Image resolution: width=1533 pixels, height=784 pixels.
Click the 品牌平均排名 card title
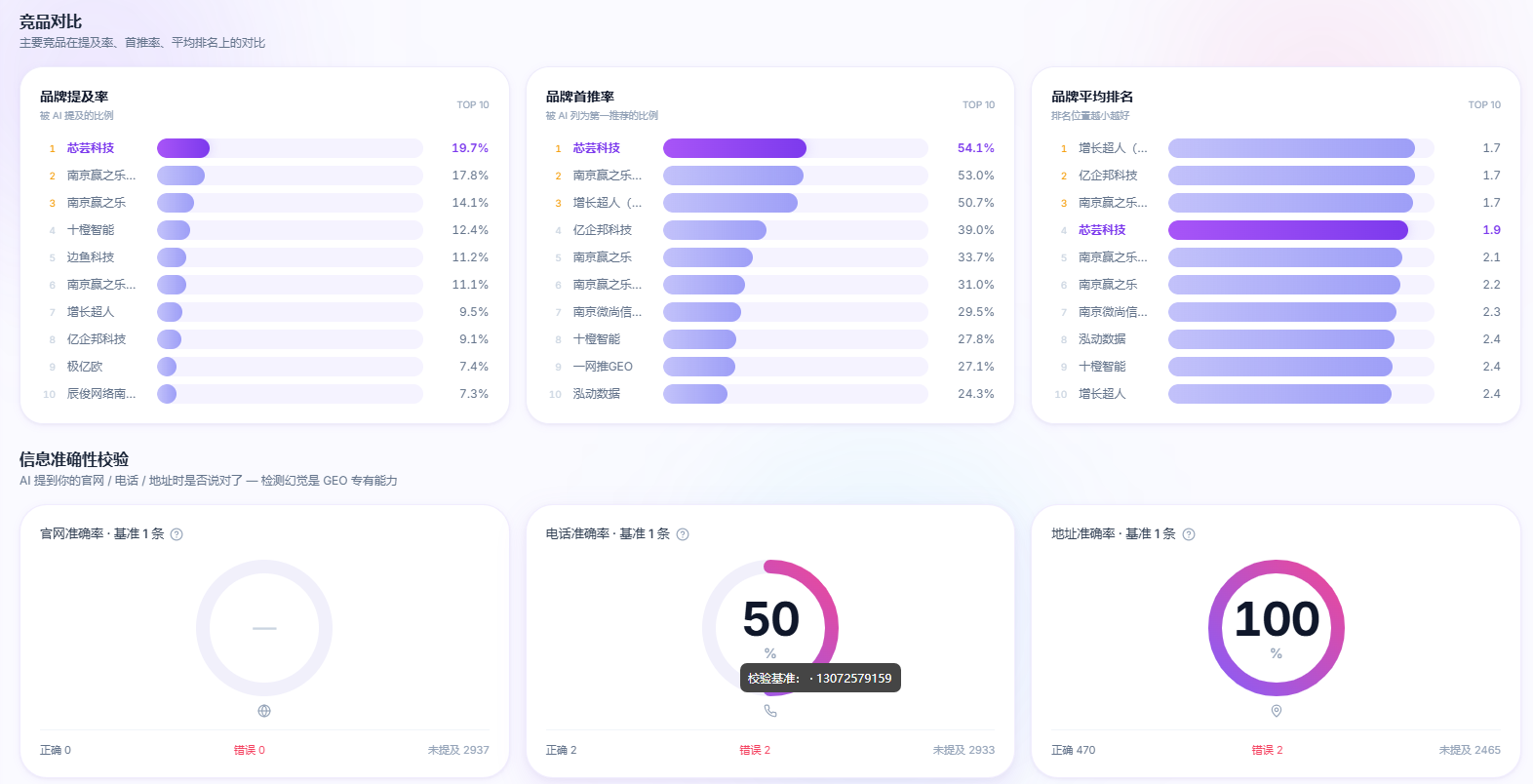point(1092,97)
